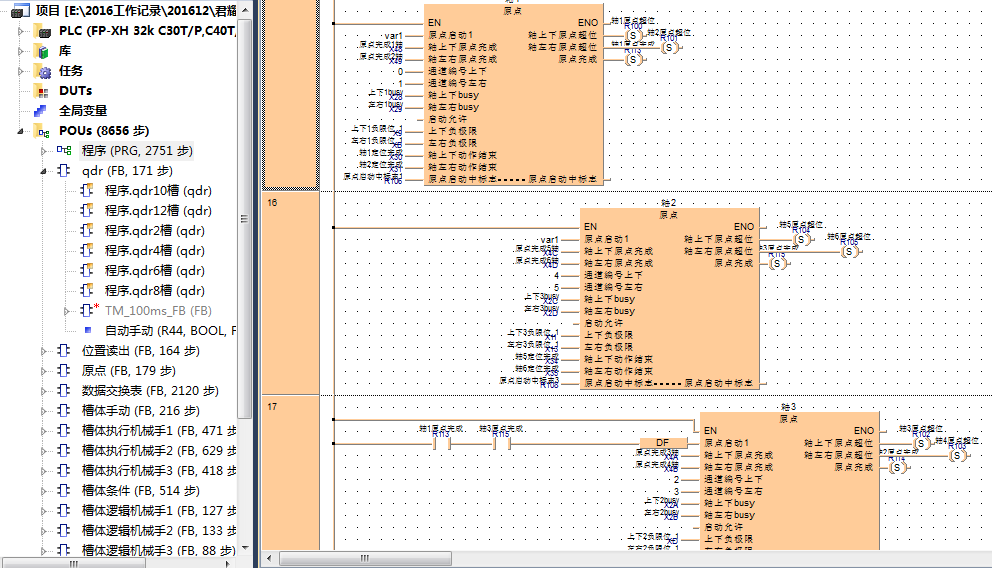Click the DUTs folder icon
The image size is (992, 568).
[42, 91]
